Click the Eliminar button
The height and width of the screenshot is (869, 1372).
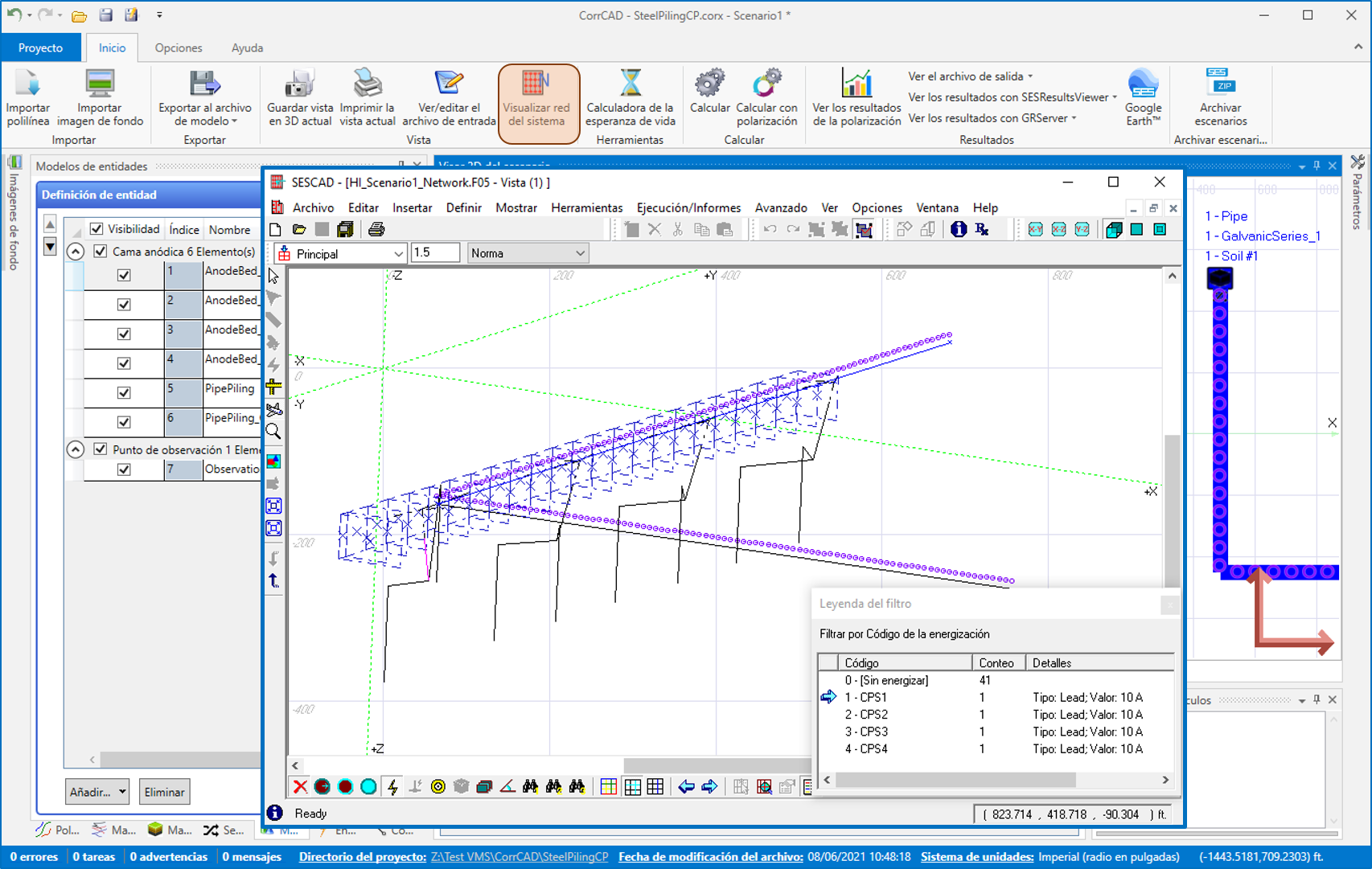coord(165,792)
